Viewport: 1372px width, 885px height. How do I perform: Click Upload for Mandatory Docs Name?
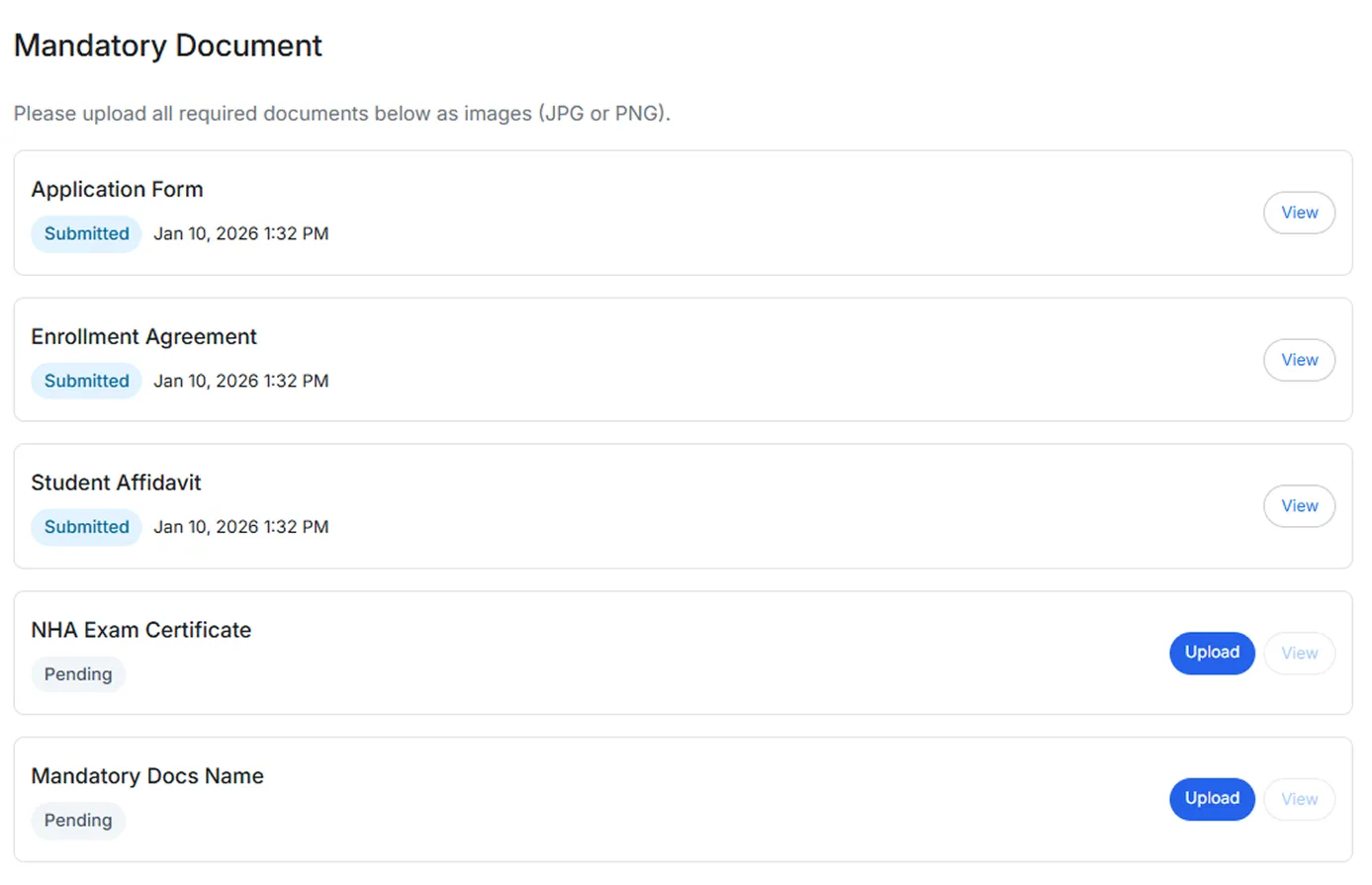click(x=1212, y=799)
